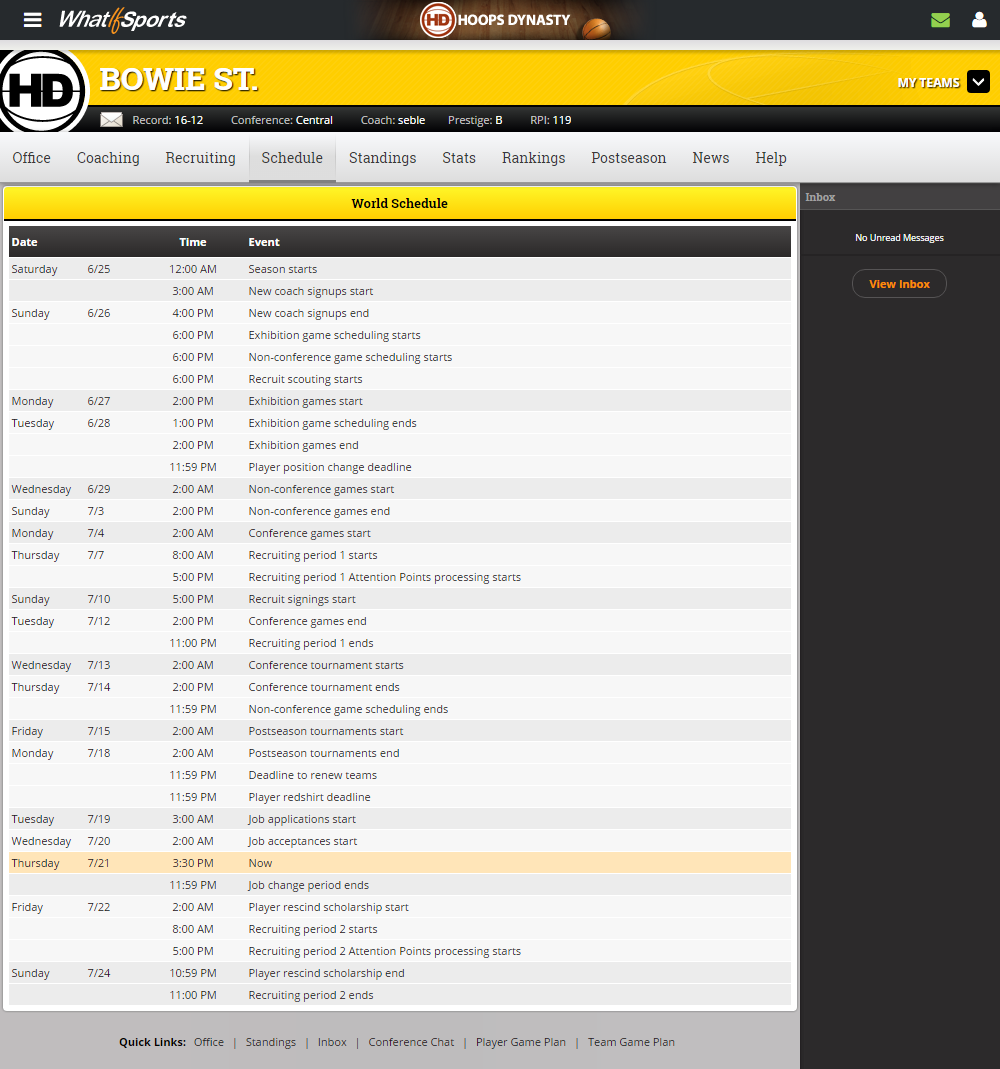Open Team Game Plan from Quick Links
The image size is (1000, 1069).
(x=631, y=1042)
